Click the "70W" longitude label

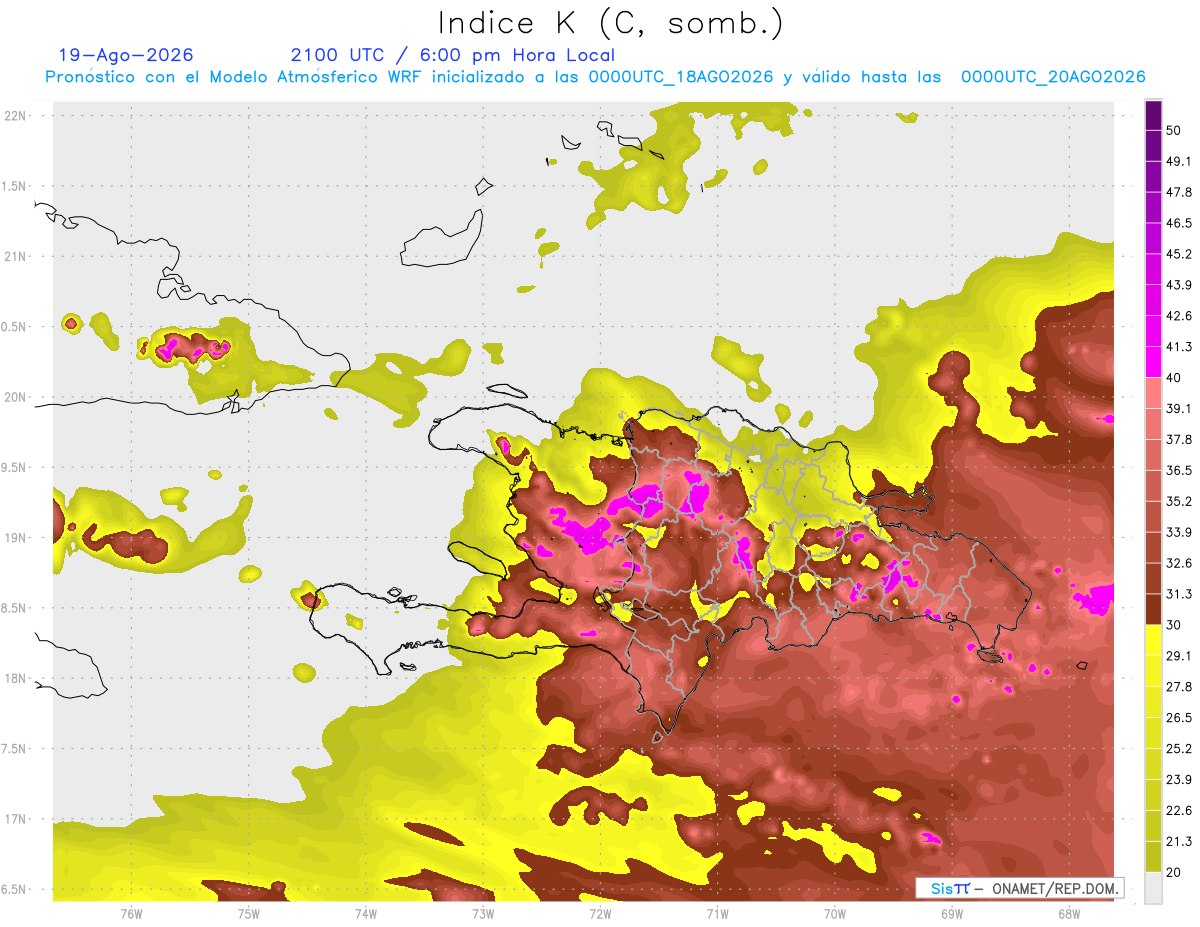click(834, 913)
